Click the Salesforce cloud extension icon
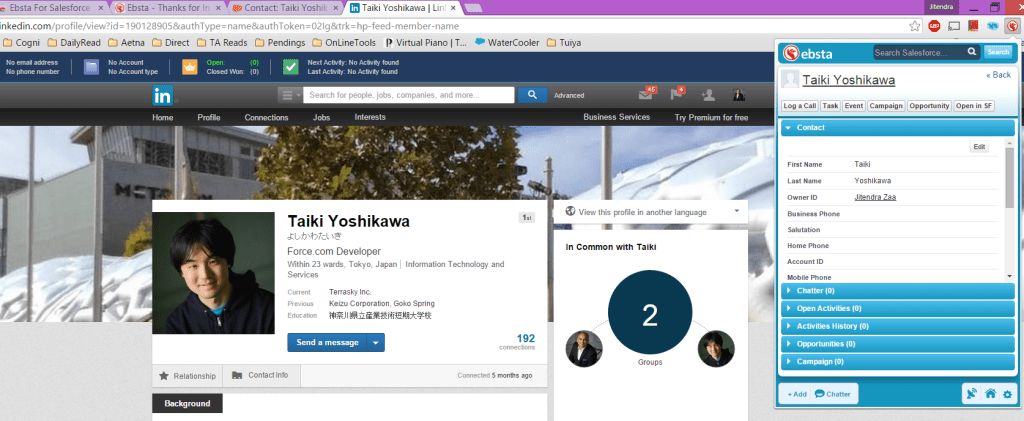1024x421 pixels. pyautogui.click(x=993, y=26)
